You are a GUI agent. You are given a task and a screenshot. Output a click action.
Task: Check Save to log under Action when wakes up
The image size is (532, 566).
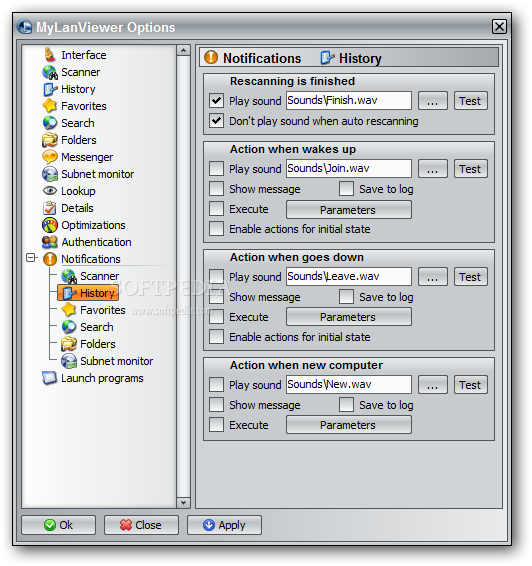[x=346, y=188]
